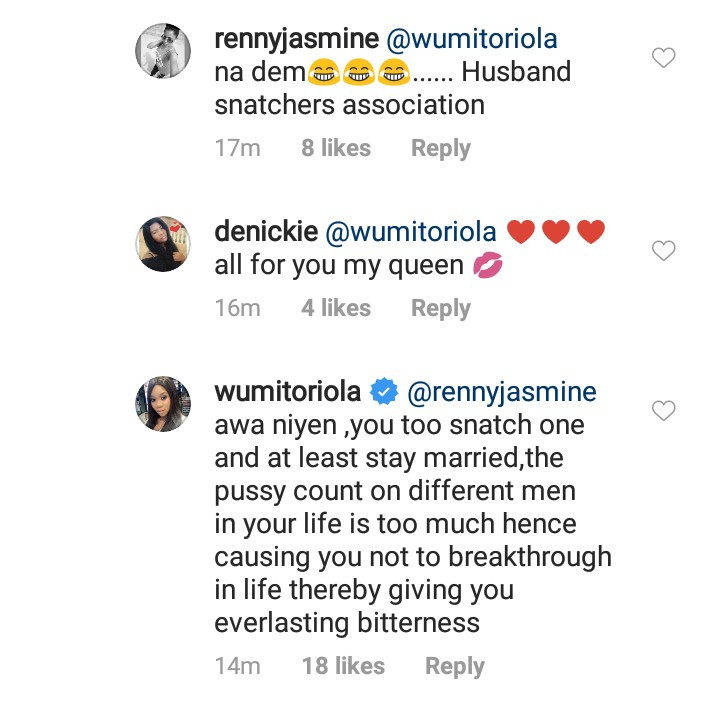Tap @wumitoriola mention in denickie's comment
The image size is (720, 708).
pos(411,232)
